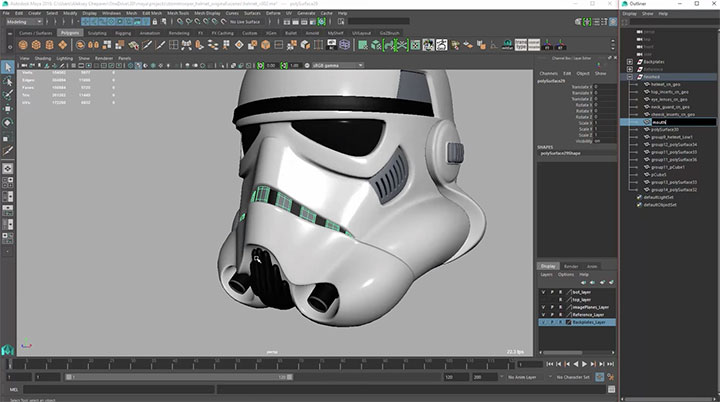Click the four-pane layout icon in left toolbox
Viewport: 720px width, 402px height.
coord(7,182)
